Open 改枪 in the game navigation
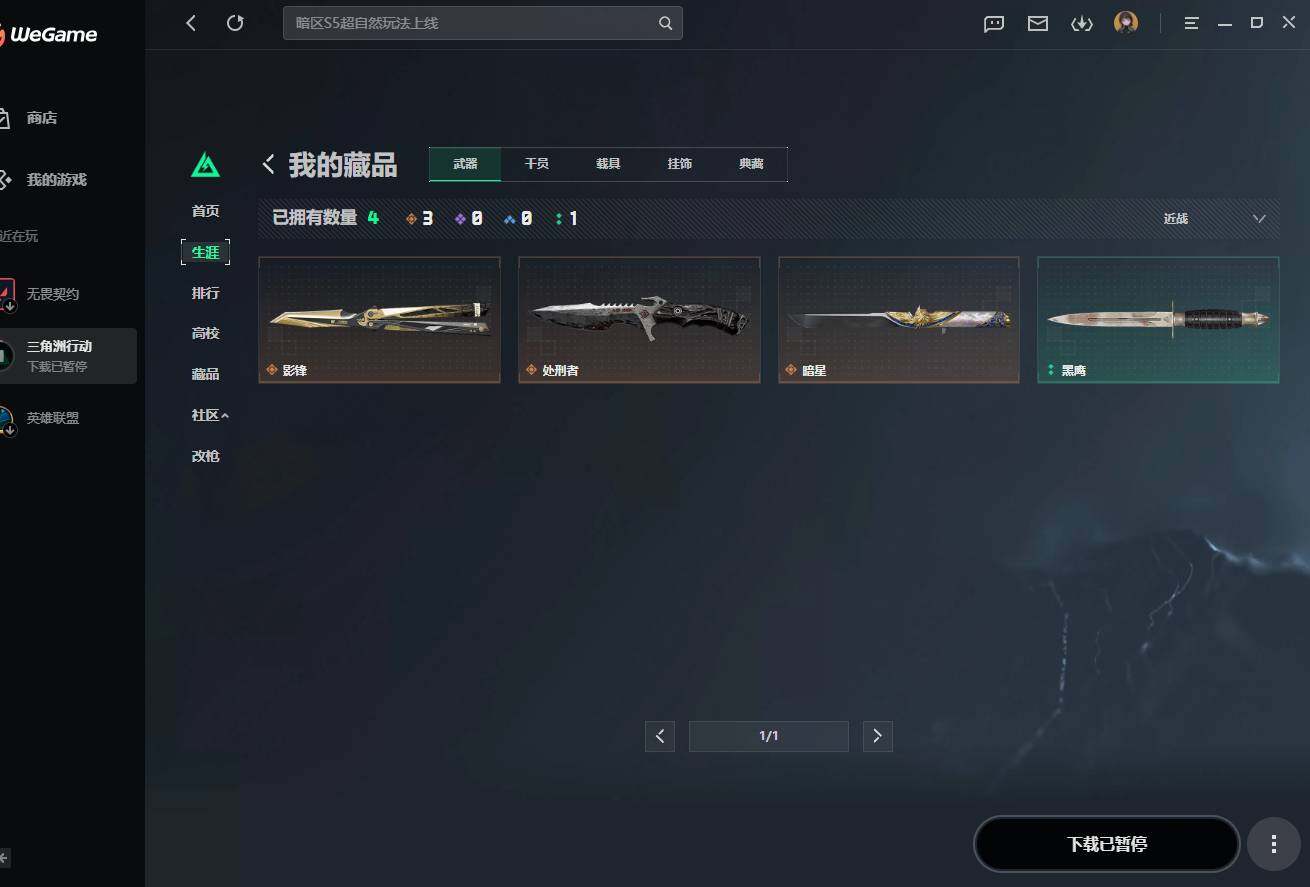Screen dimensions: 1310x887 coord(205,456)
